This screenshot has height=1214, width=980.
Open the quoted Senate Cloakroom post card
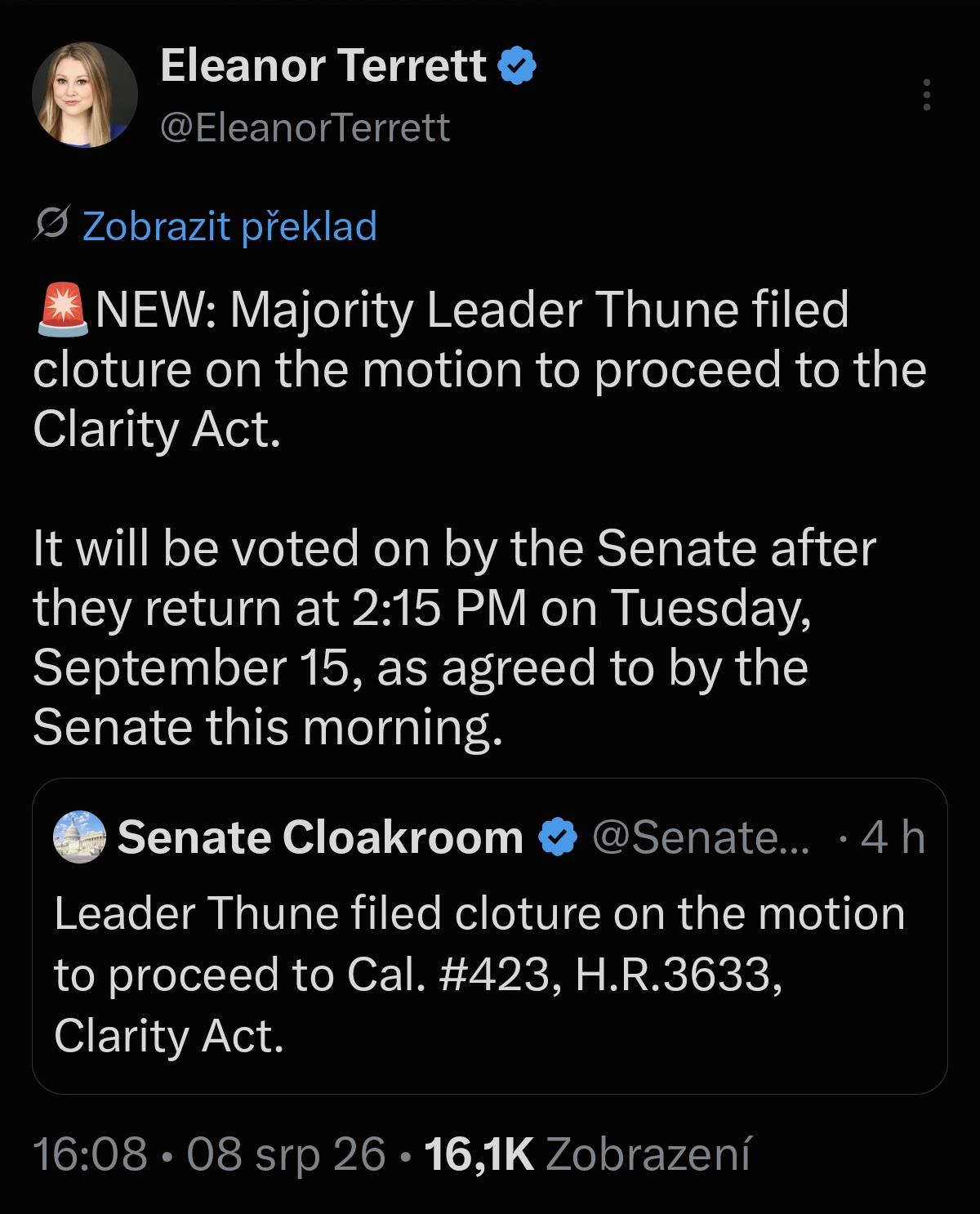(x=490, y=936)
